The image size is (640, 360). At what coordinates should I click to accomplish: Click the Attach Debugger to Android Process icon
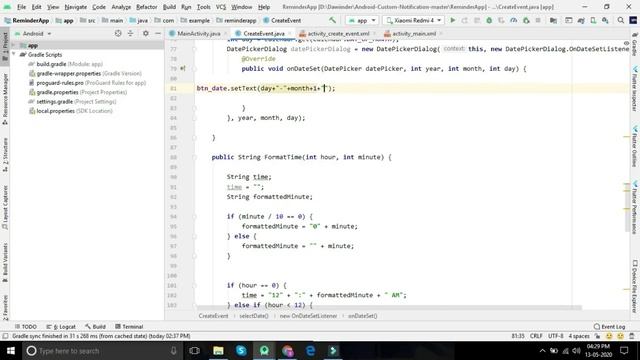click(526, 20)
